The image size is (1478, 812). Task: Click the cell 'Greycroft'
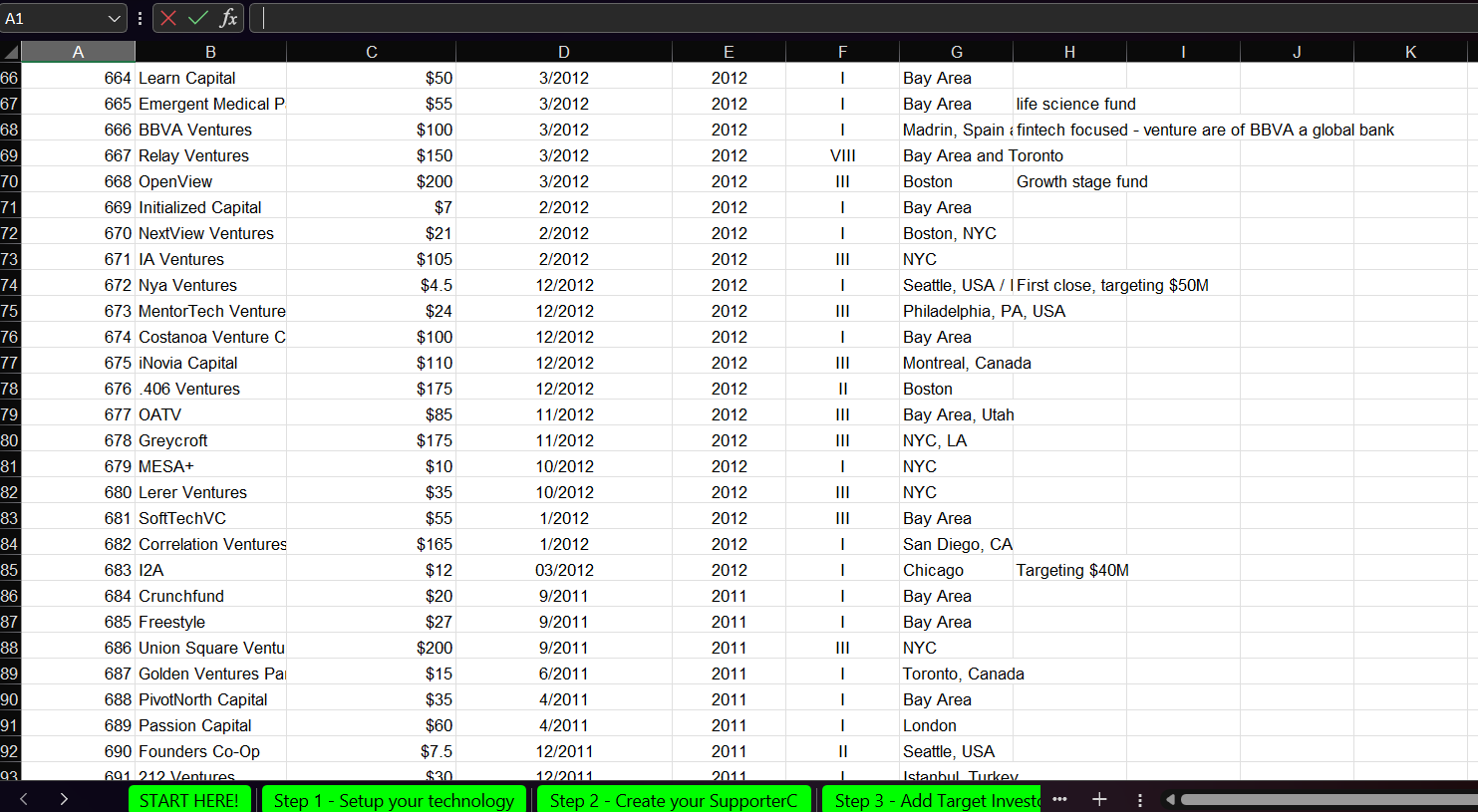coord(210,440)
